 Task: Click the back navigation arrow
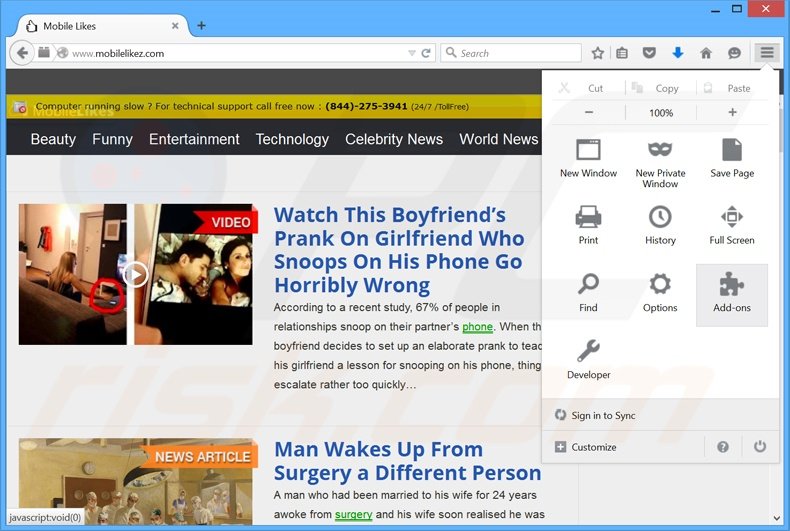point(22,53)
